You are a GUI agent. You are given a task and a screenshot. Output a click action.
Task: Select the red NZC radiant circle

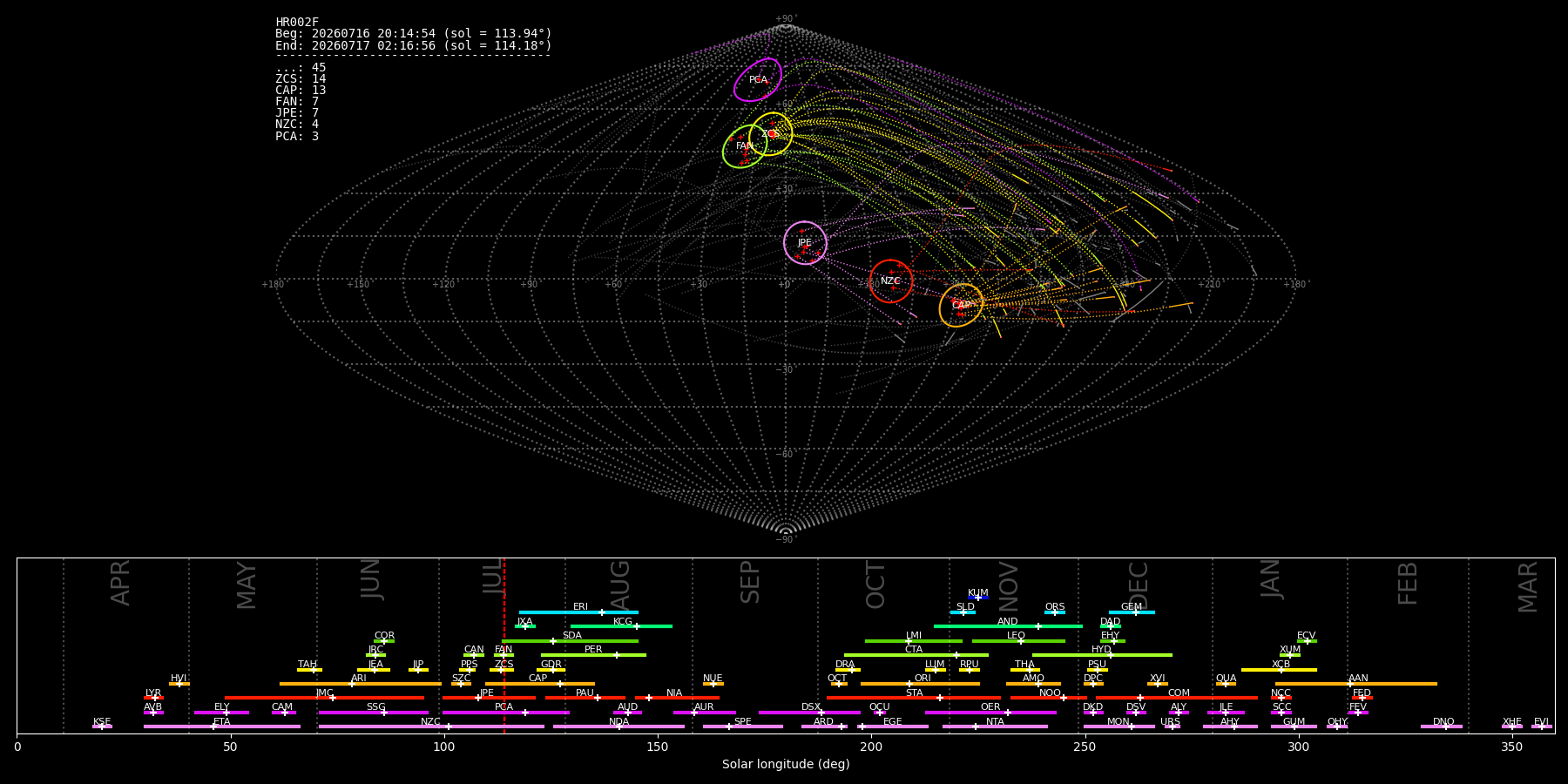point(890,280)
